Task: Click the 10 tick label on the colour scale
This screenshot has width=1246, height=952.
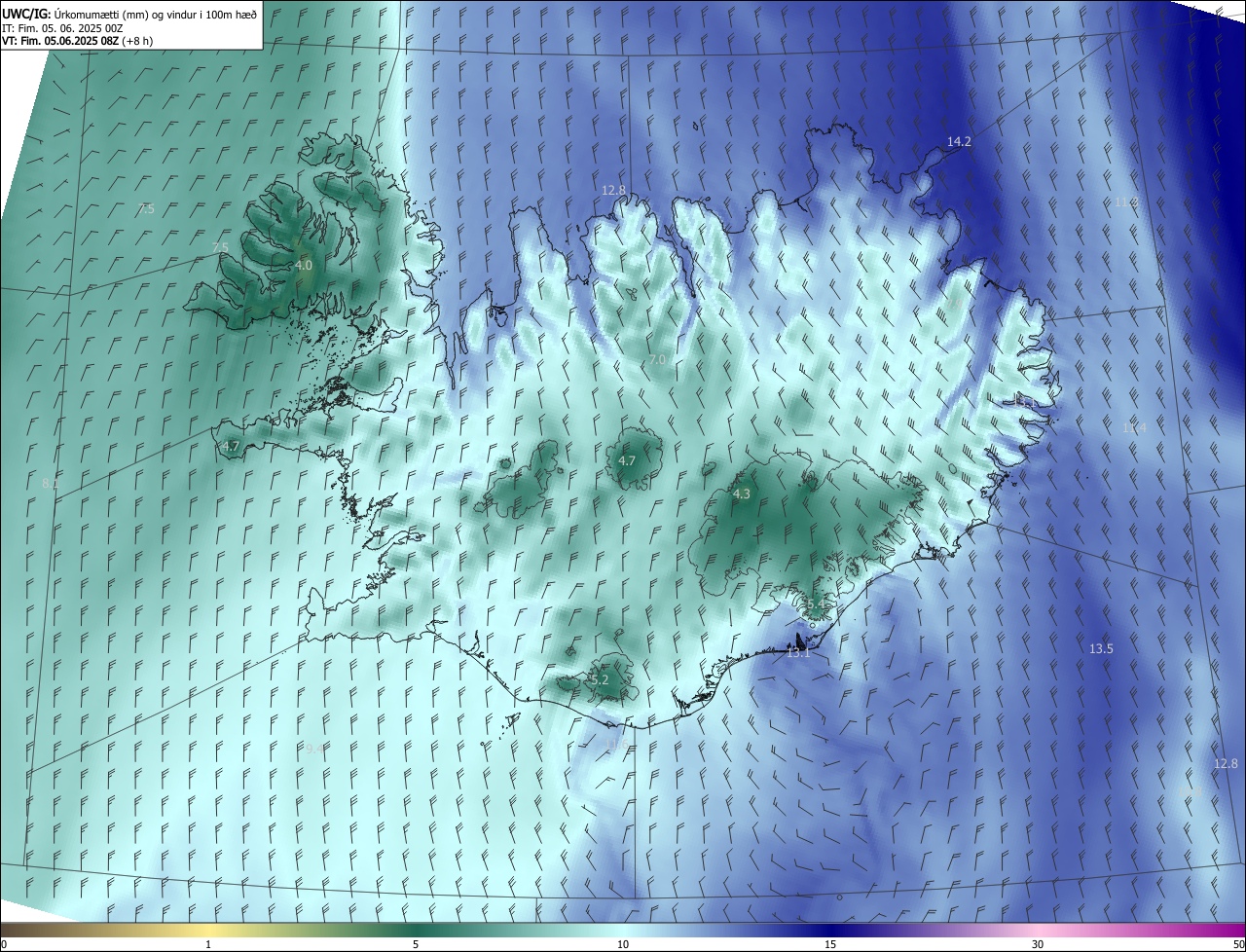Action: [x=623, y=945]
